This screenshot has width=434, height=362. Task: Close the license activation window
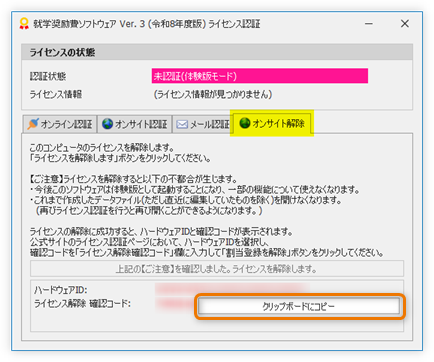pyautogui.click(x=405, y=24)
